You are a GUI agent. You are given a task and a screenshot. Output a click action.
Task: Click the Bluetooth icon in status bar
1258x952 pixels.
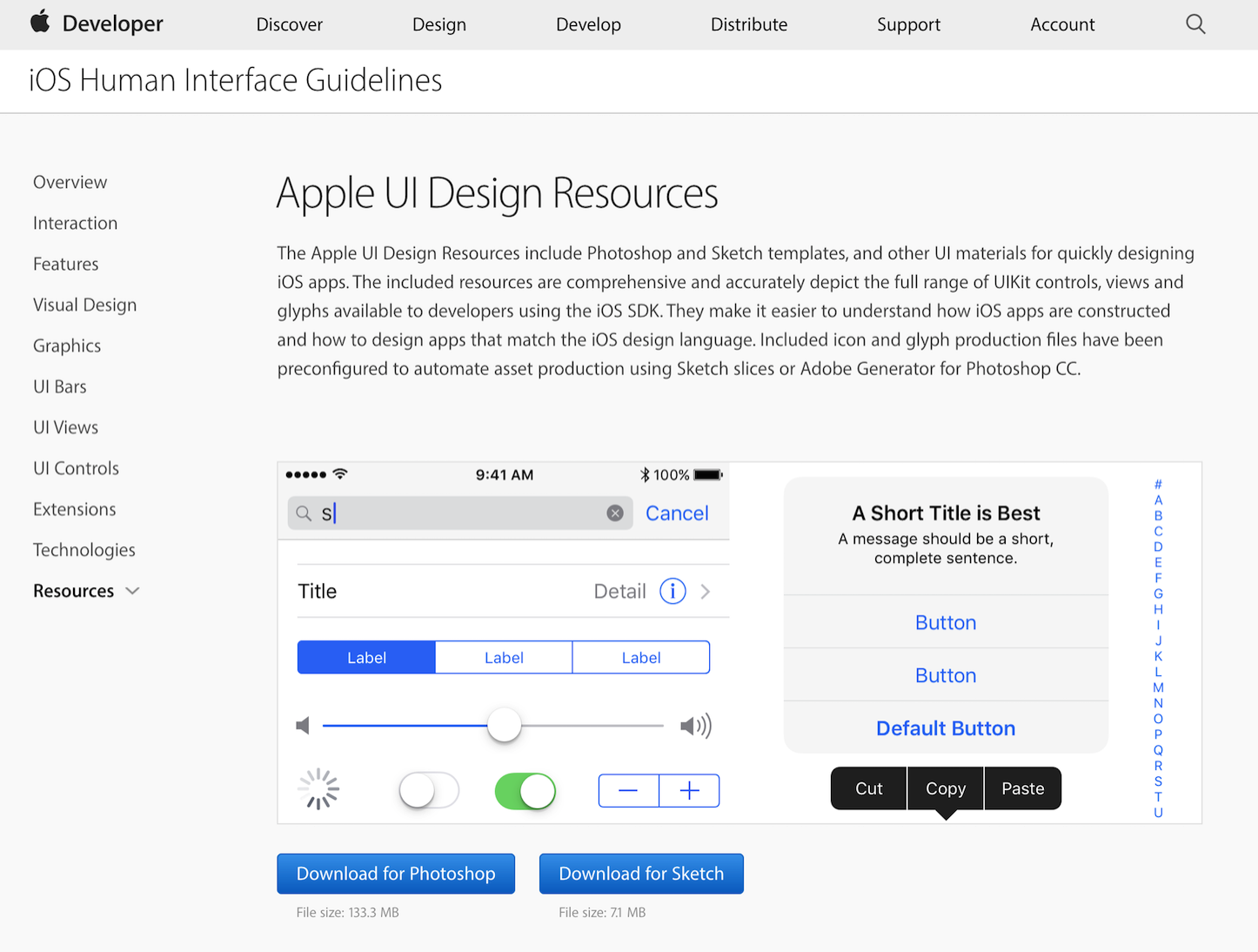(645, 474)
